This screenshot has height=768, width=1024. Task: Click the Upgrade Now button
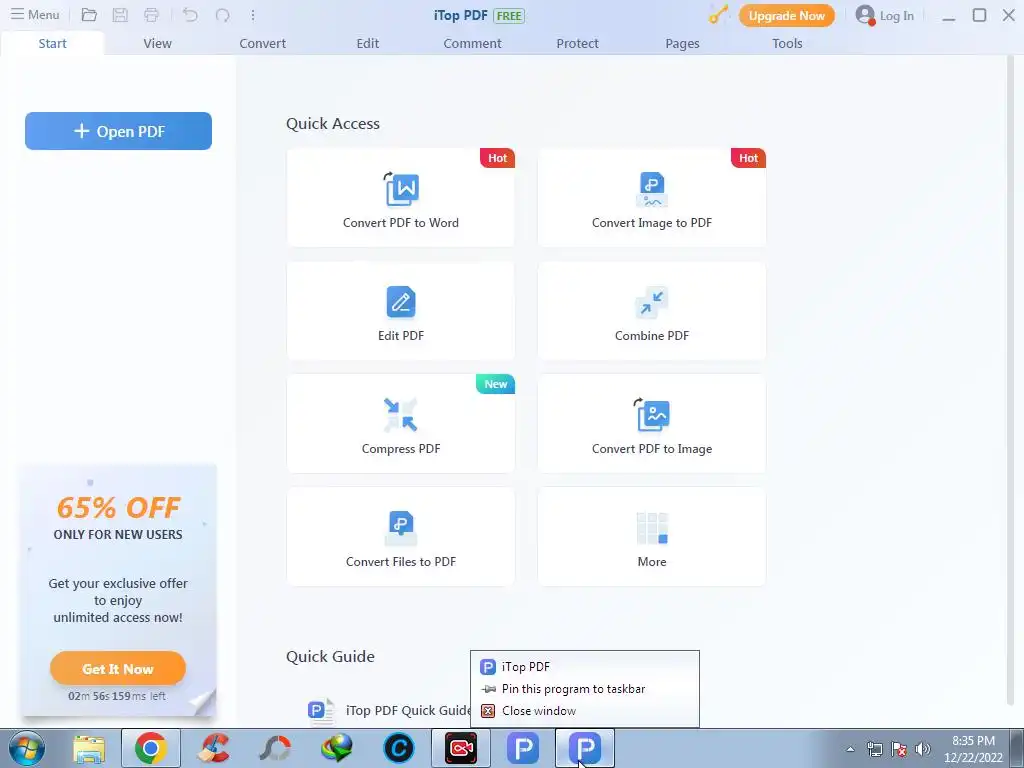(786, 16)
